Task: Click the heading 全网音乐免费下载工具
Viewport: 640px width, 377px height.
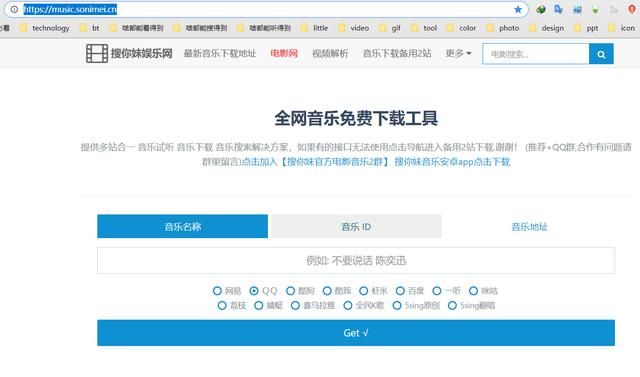Action: [356, 118]
